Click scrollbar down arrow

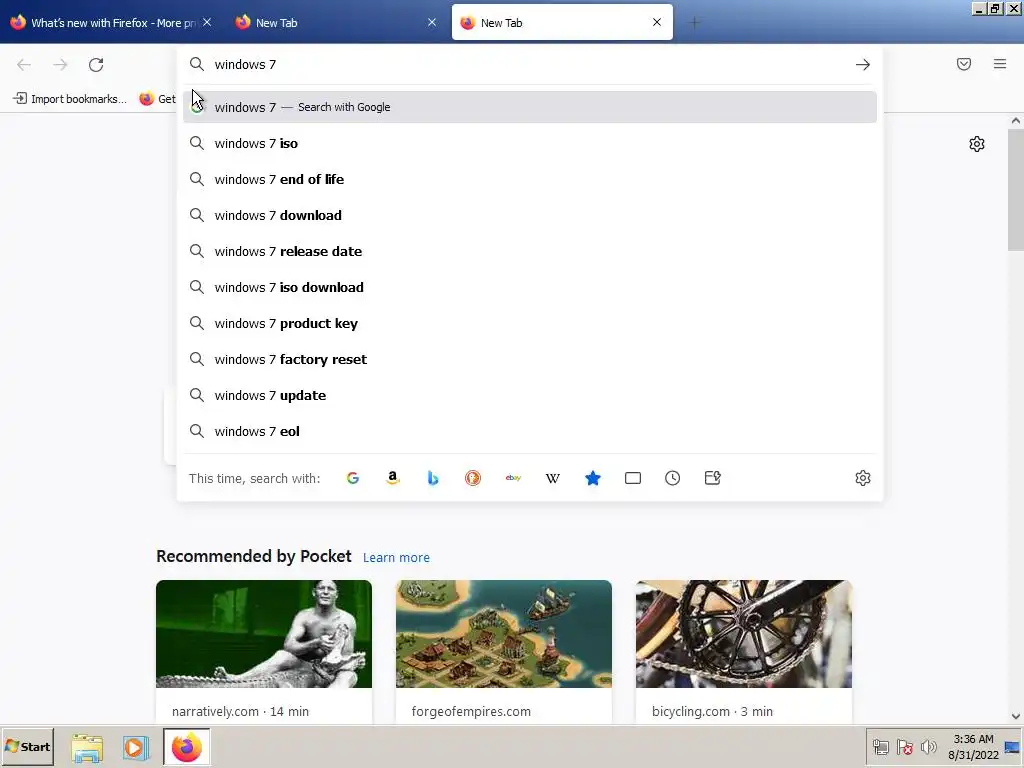[x=1016, y=716]
